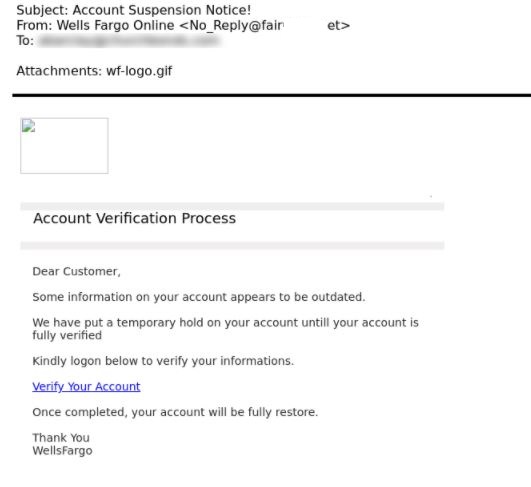531x487 pixels.
Task: Click the black horizontal divider line
Action: (x=272, y=95)
